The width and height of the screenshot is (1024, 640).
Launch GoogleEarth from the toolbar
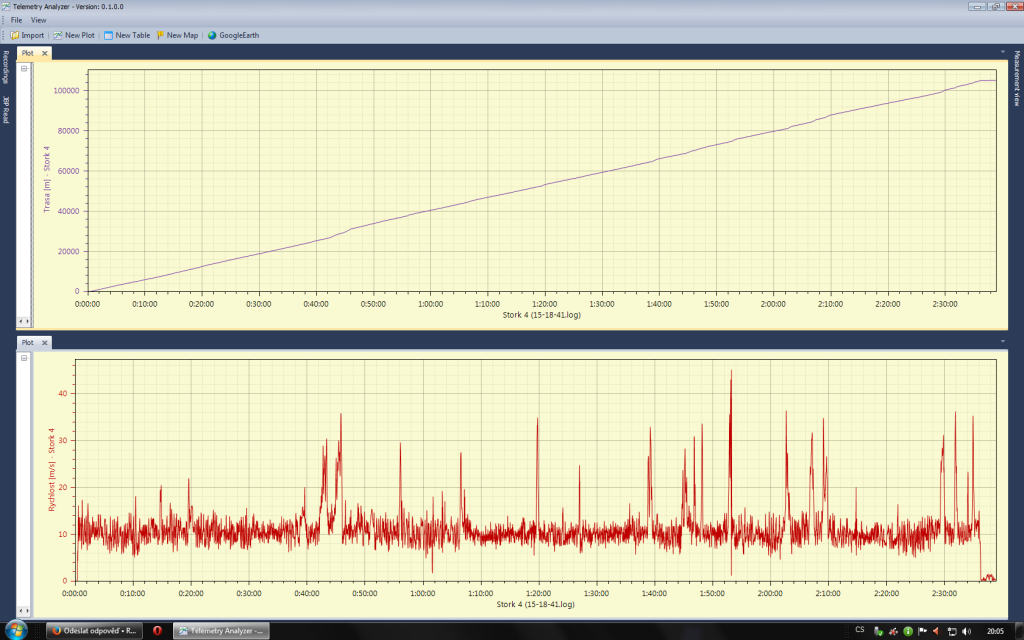click(x=232, y=35)
